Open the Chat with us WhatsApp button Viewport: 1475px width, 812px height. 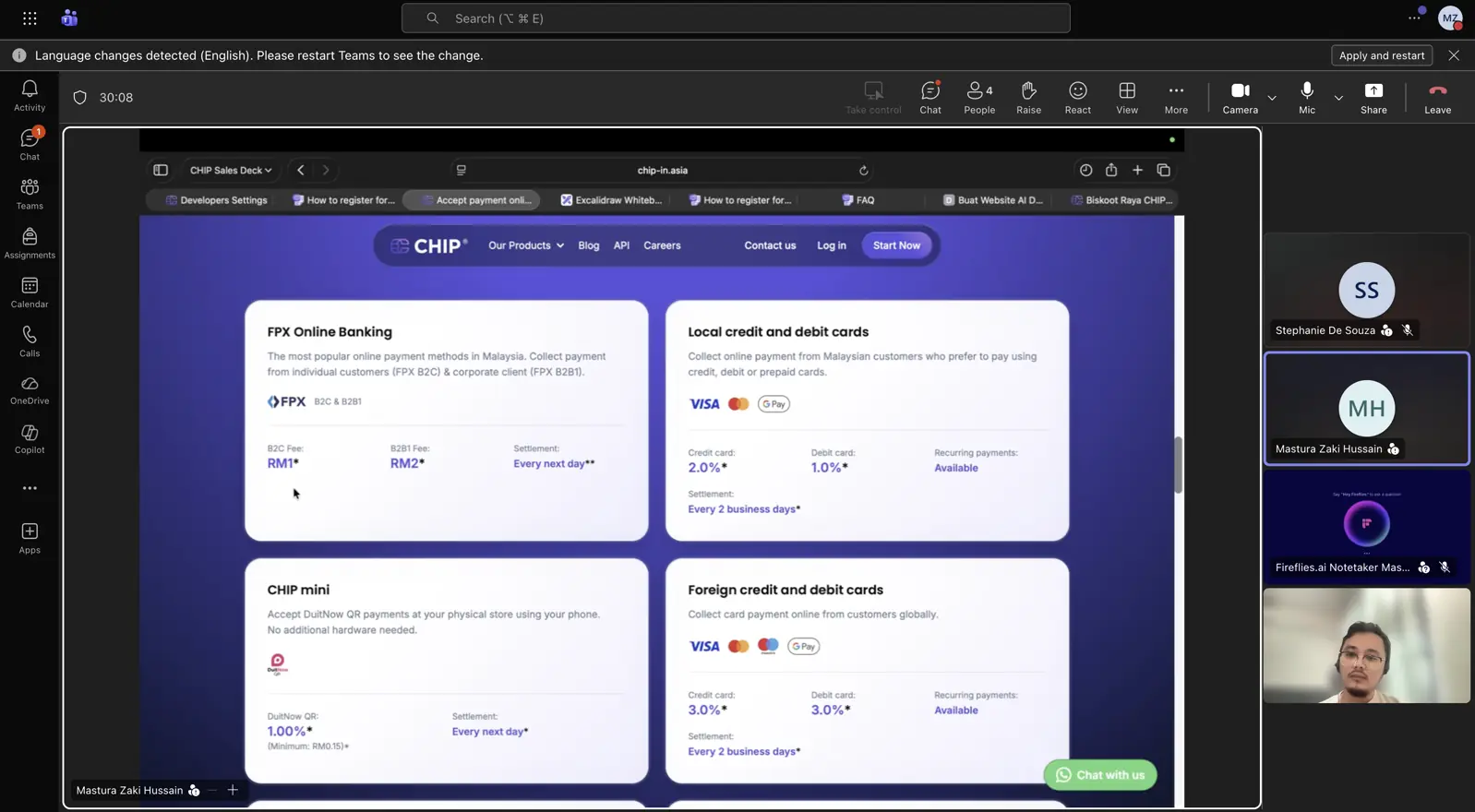[1100, 775]
